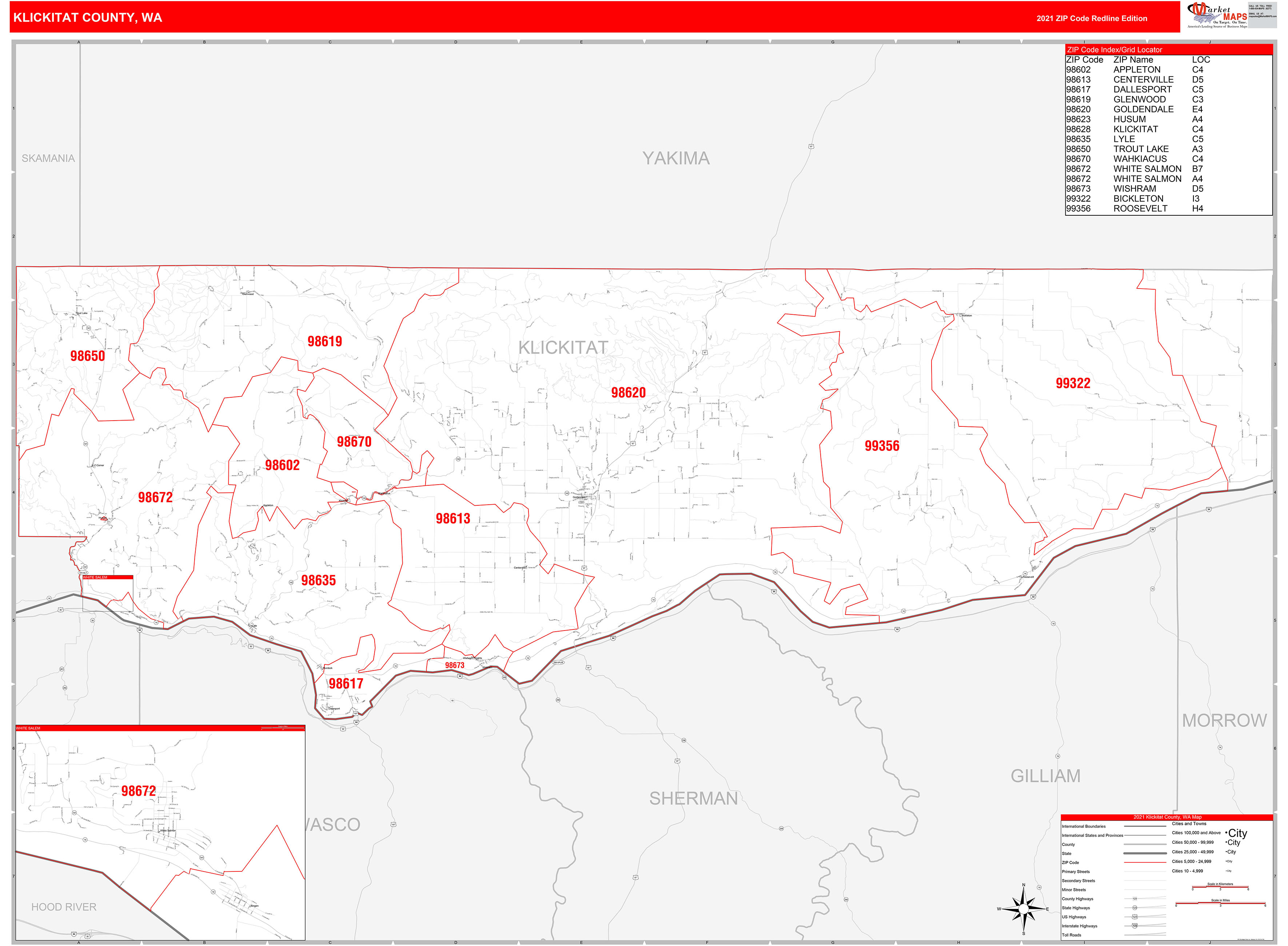Click the Interstate Highways shield symbol in legend

click(x=1135, y=926)
